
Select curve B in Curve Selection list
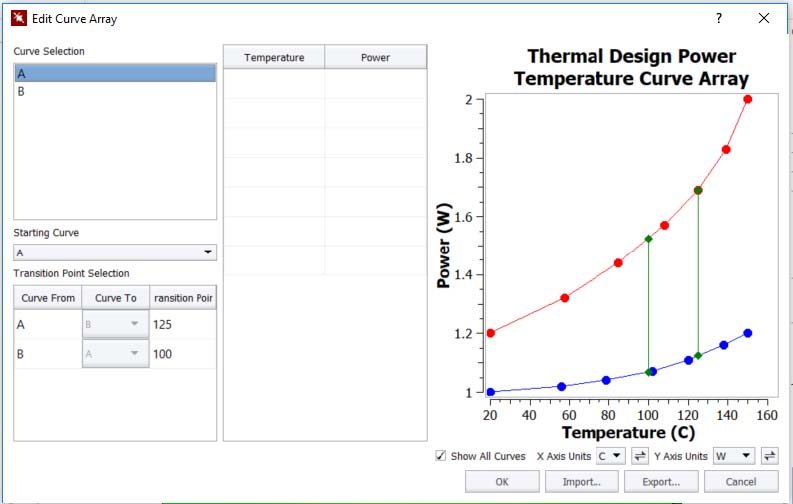[x=115, y=91]
